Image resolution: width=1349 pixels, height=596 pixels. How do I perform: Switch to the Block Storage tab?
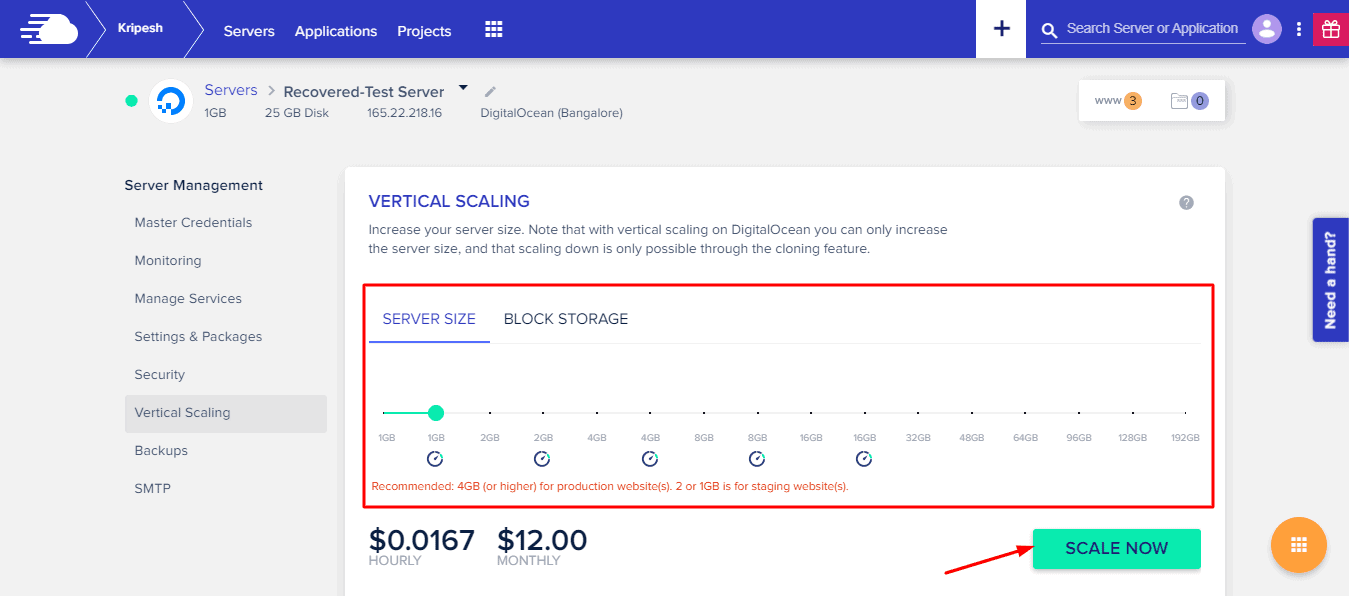[x=566, y=319]
